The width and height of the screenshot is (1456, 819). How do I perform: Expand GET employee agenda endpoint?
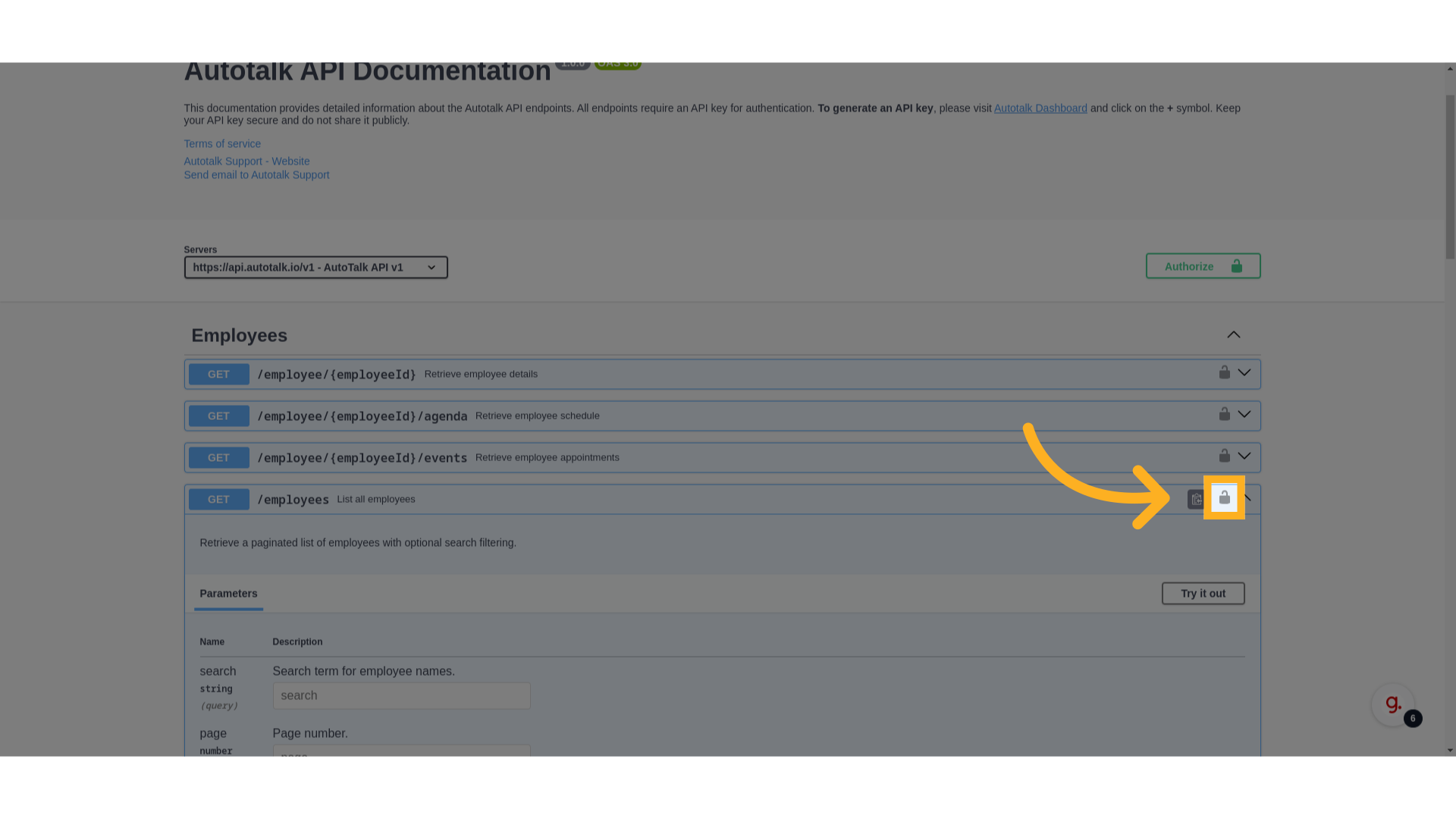[1244, 415]
